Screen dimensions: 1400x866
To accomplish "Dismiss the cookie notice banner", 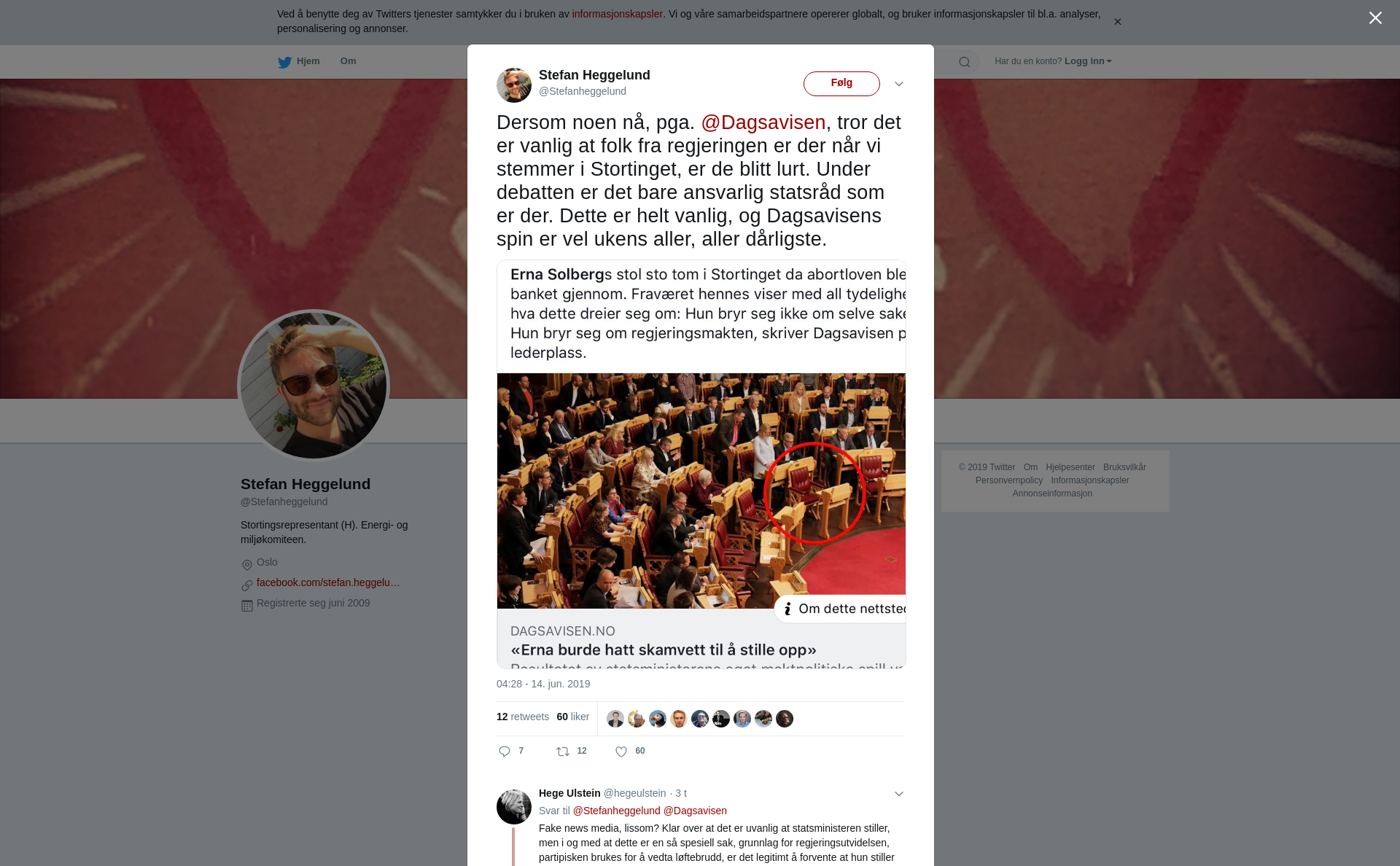I will coord(1117,22).
